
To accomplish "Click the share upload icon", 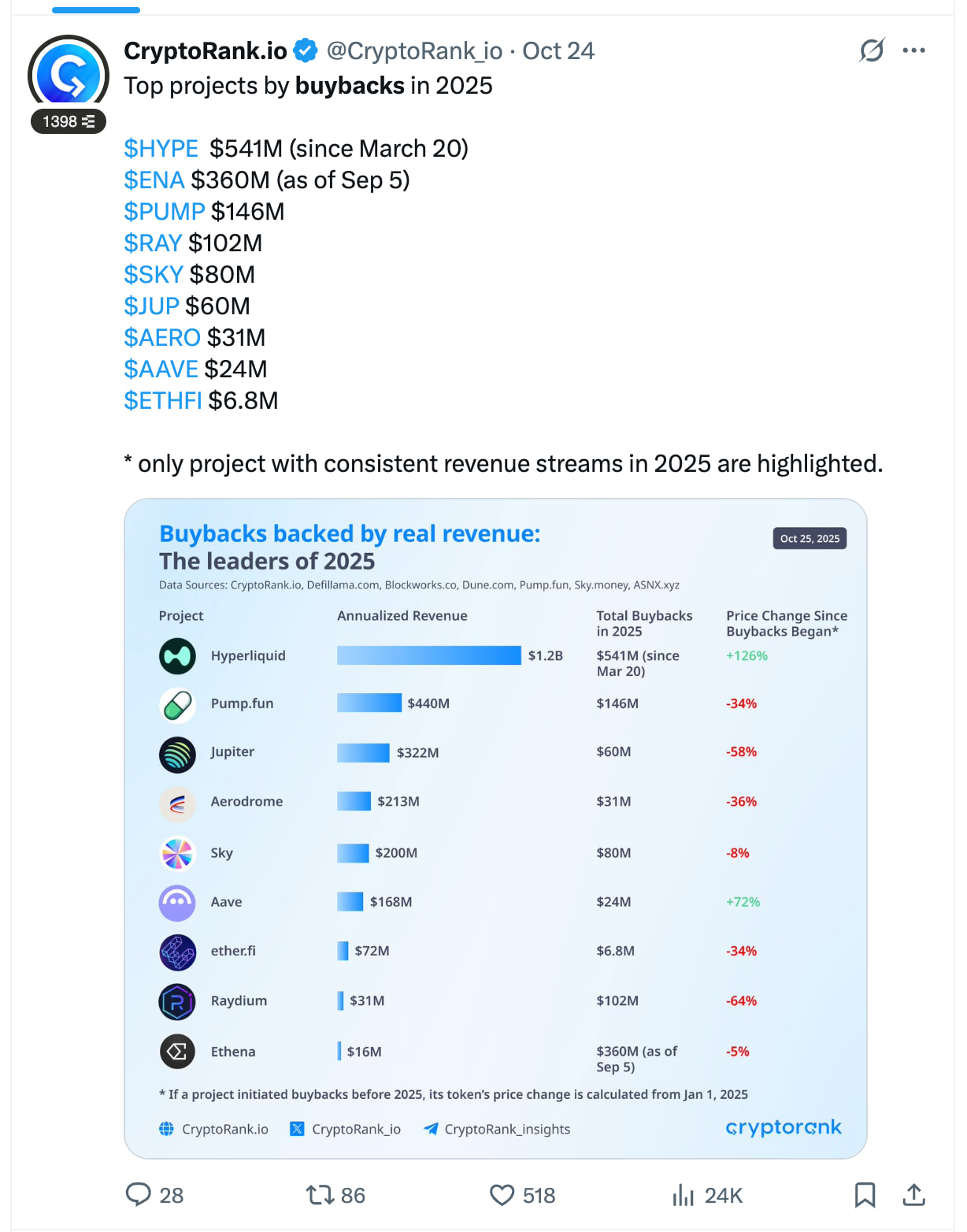I will (913, 1195).
